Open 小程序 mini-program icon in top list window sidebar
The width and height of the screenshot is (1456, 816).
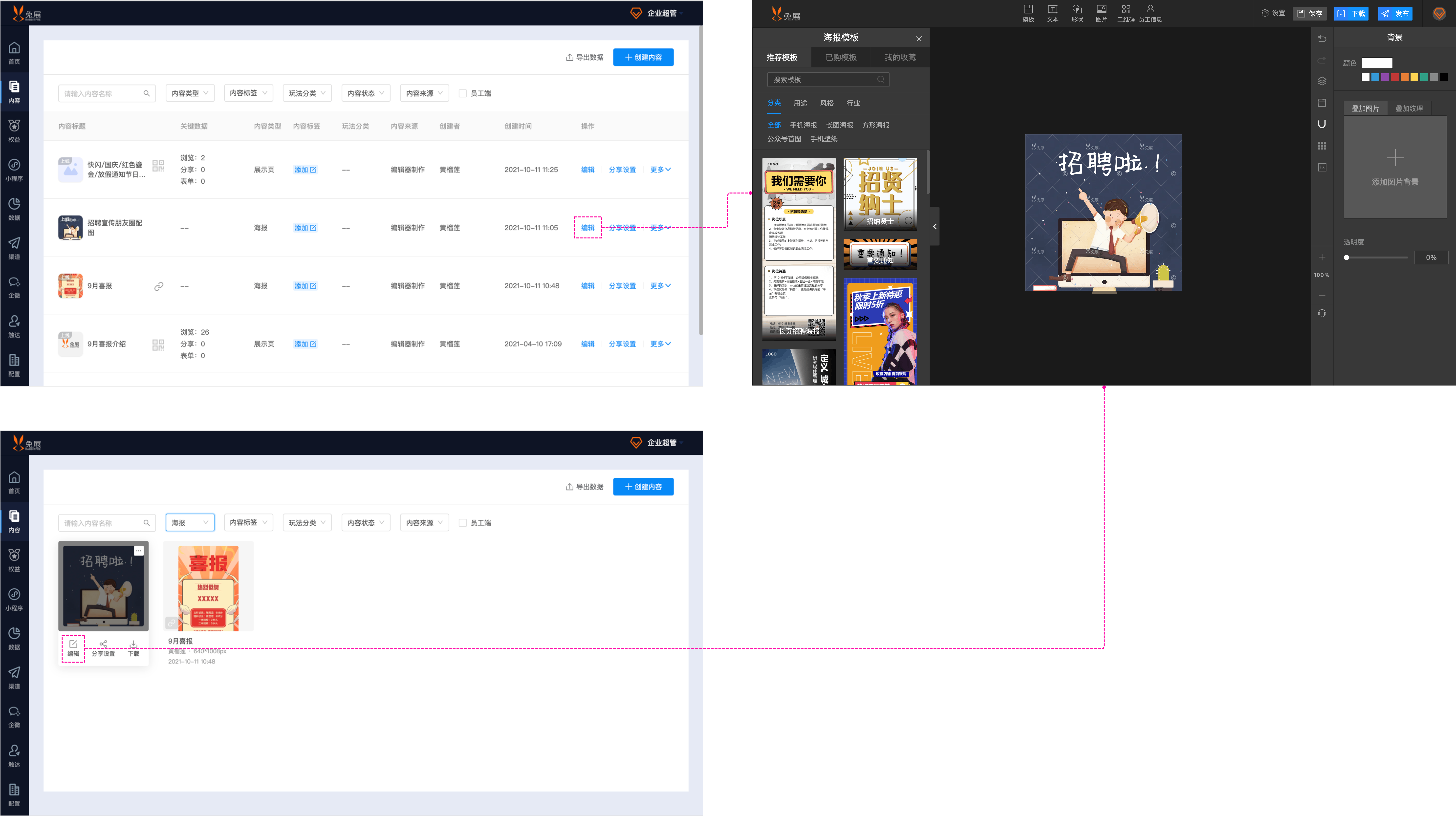(x=14, y=170)
